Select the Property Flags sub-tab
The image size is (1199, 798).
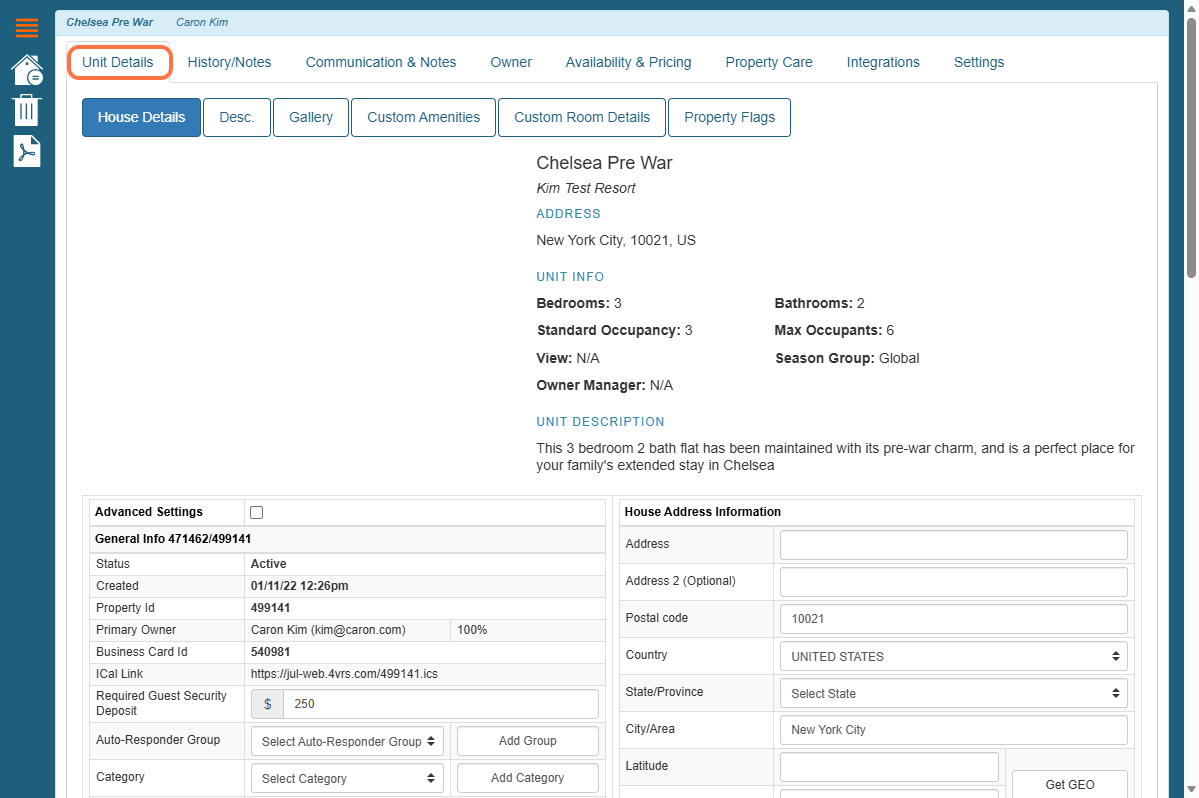729,118
